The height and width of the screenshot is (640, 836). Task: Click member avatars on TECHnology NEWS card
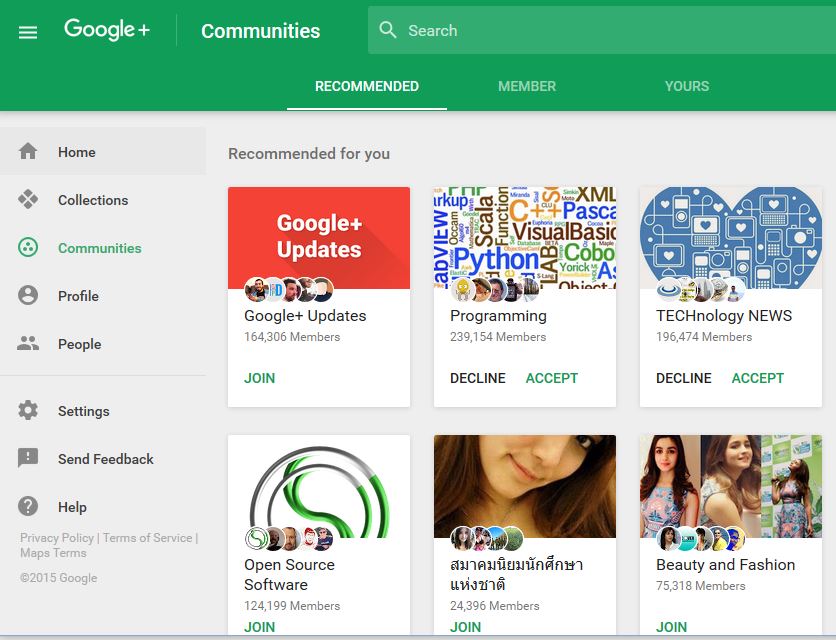(701, 290)
